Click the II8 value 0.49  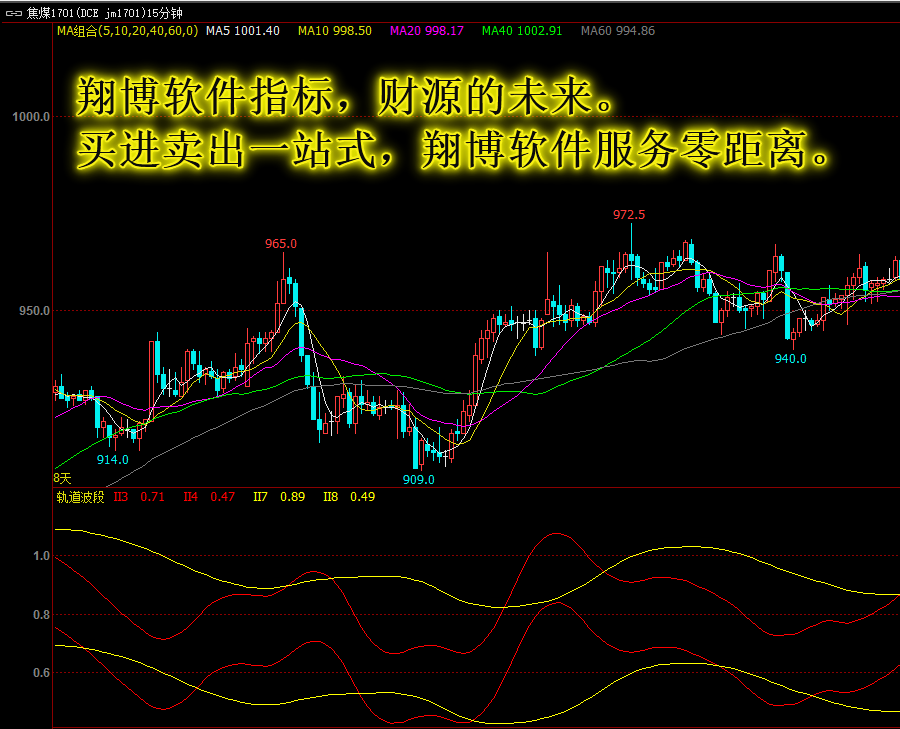coord(362,497)
